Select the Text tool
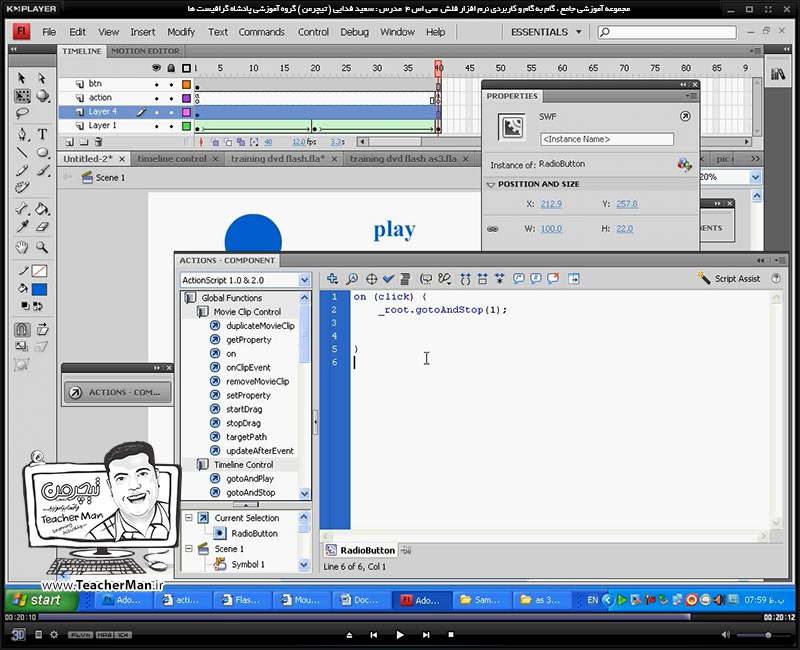 (42, 134)
